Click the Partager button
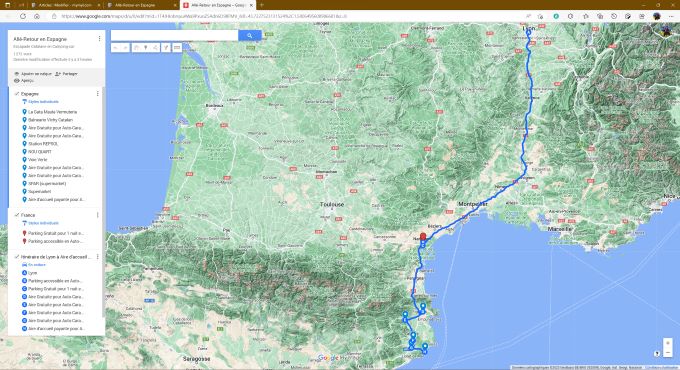 click(66, 74)
